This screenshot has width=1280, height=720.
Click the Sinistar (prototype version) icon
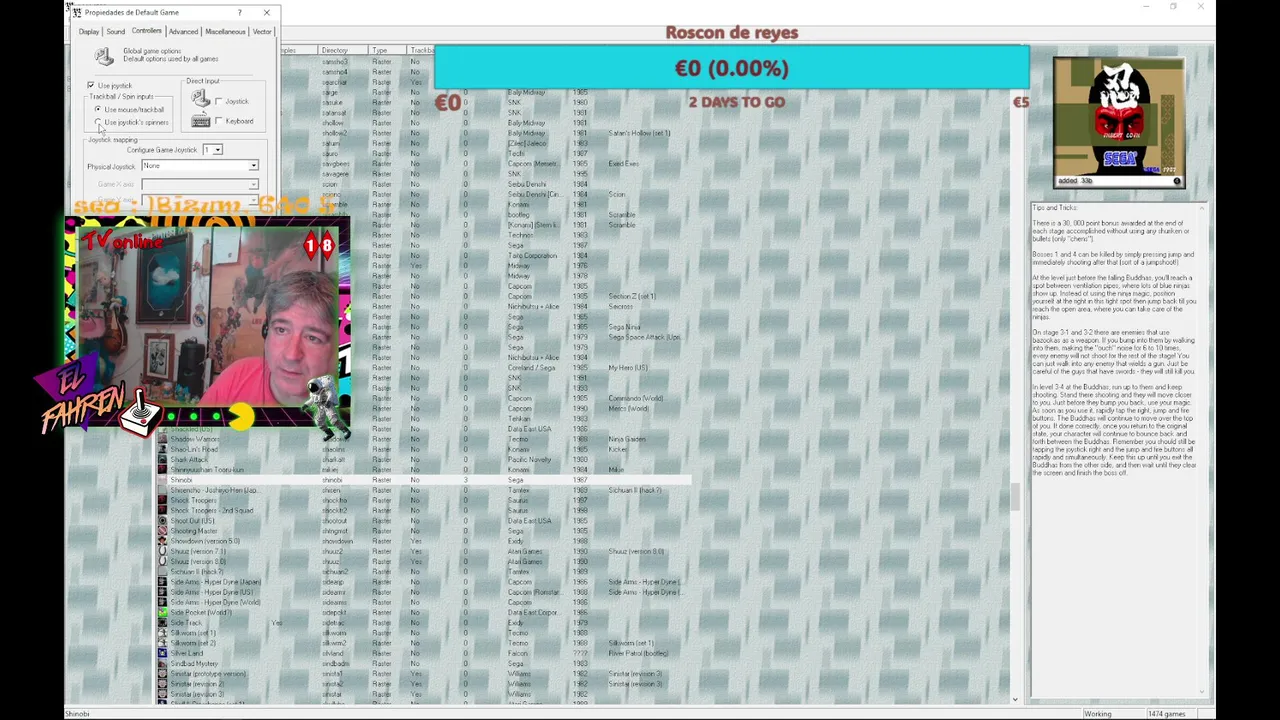[x=162, y=674]
